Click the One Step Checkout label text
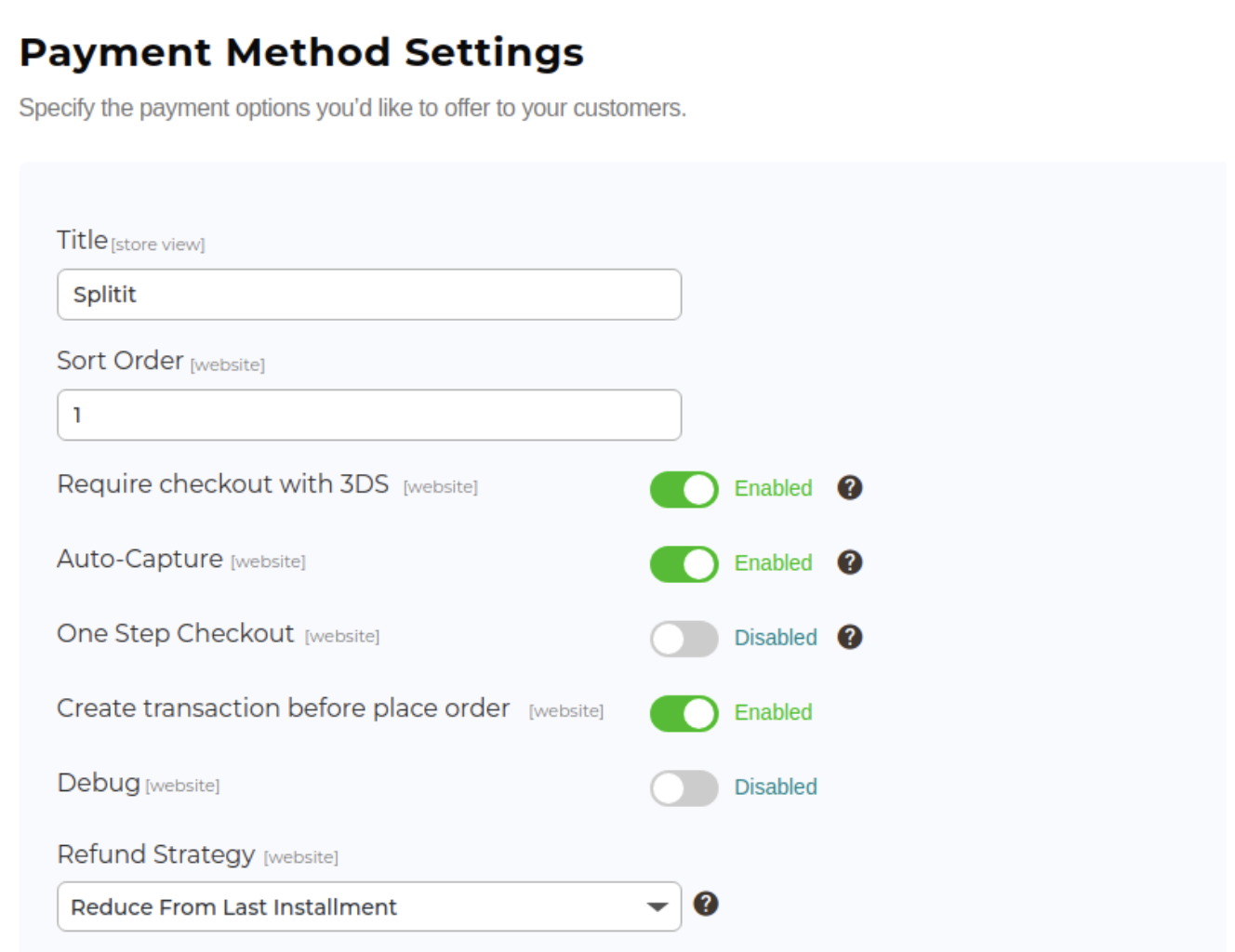The height and width of the screenshot is (952, 1235). 176,633
